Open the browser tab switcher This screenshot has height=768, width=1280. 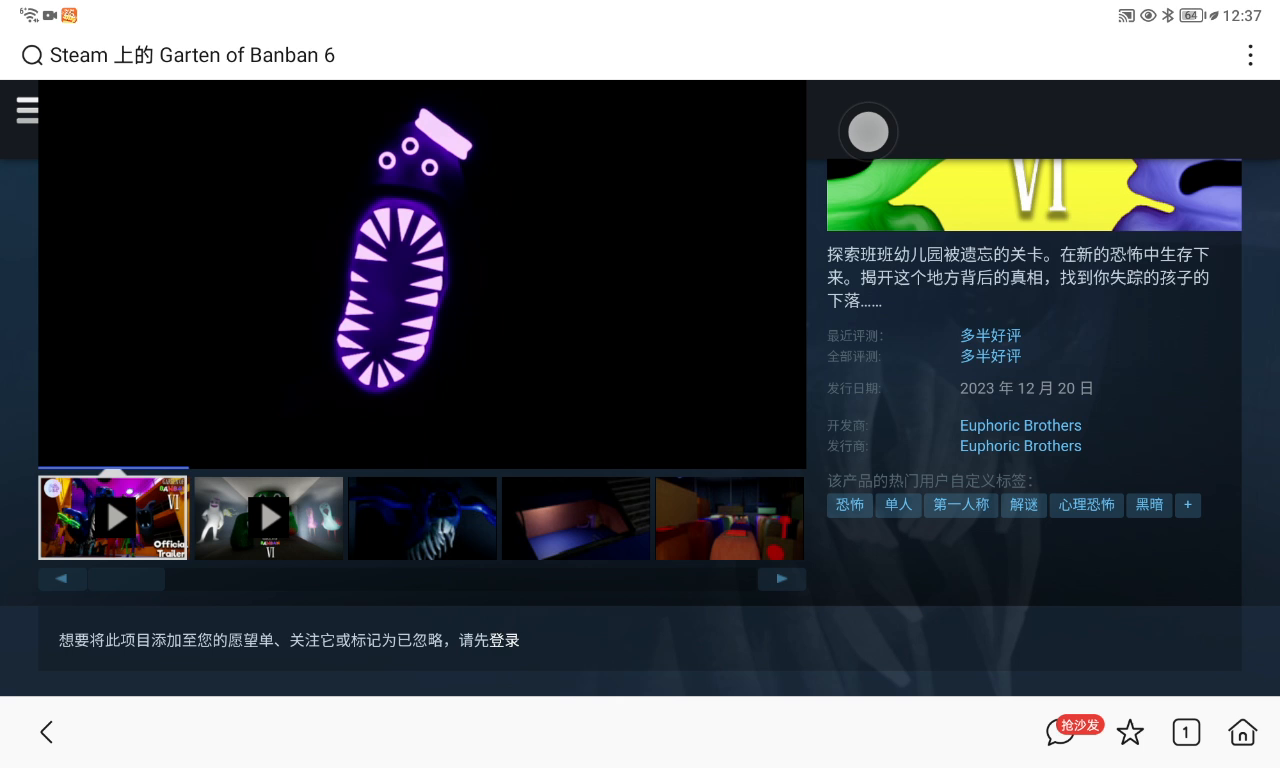pos(1185,733)
